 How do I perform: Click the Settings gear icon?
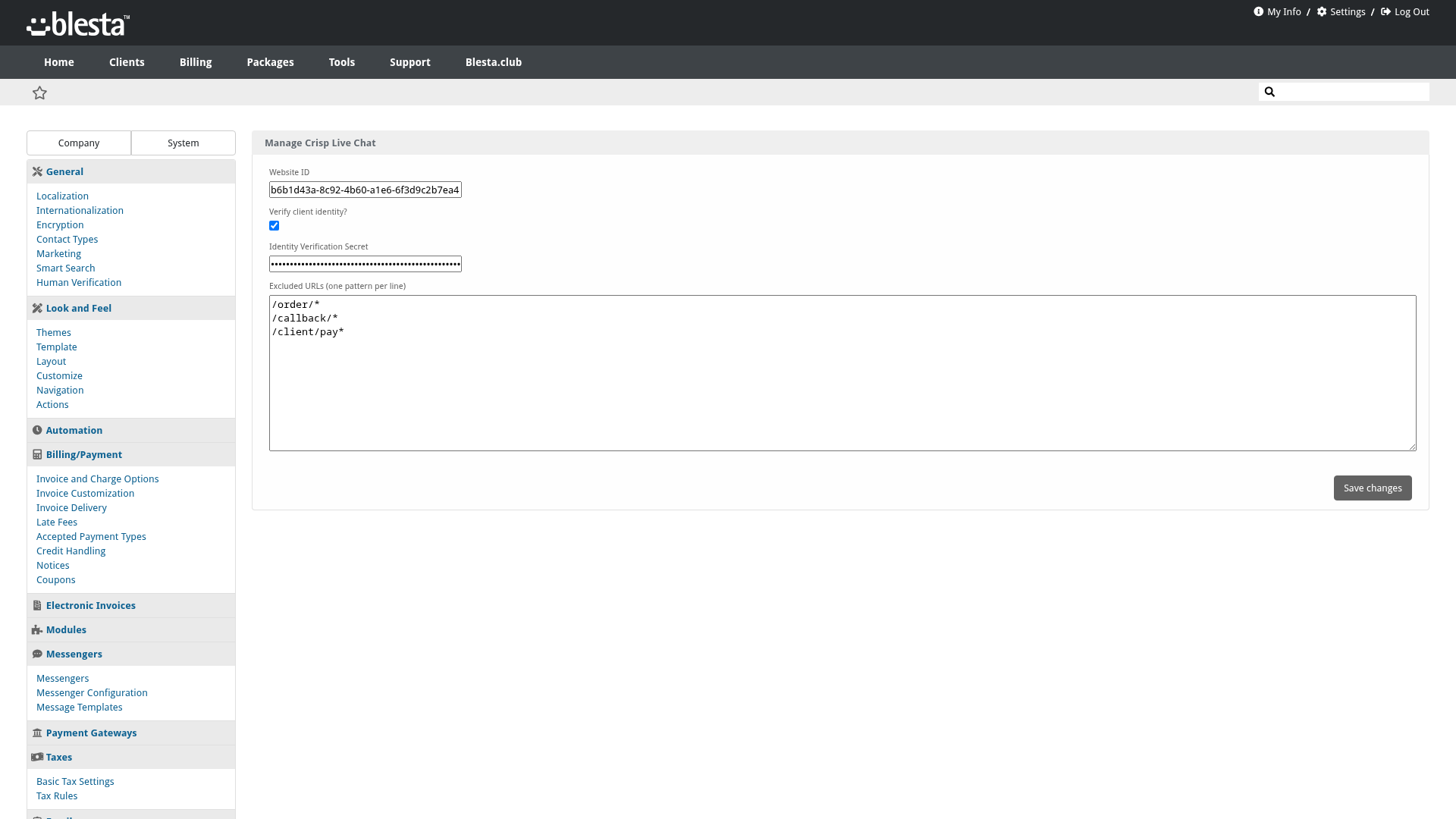tap(1322, 11)
